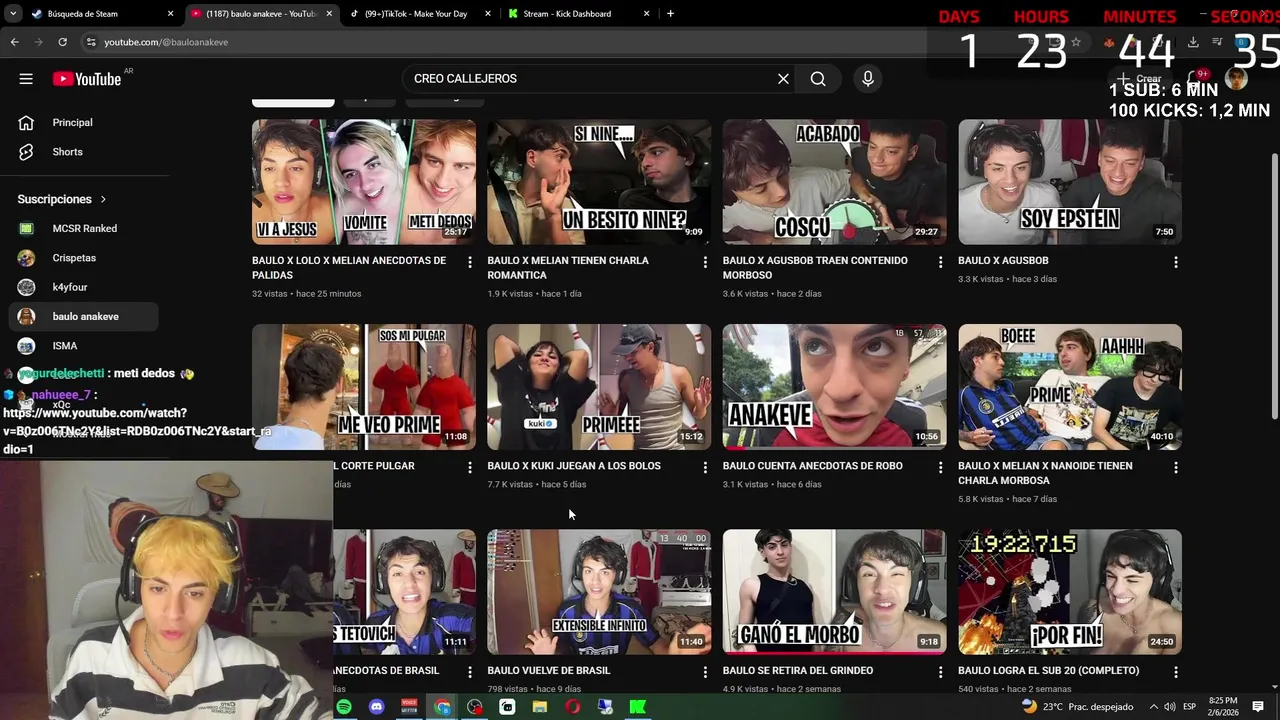Screen dimensions: 1280x720
Task: Click the volume icon in system tray
Action: tap(1169, 707)
